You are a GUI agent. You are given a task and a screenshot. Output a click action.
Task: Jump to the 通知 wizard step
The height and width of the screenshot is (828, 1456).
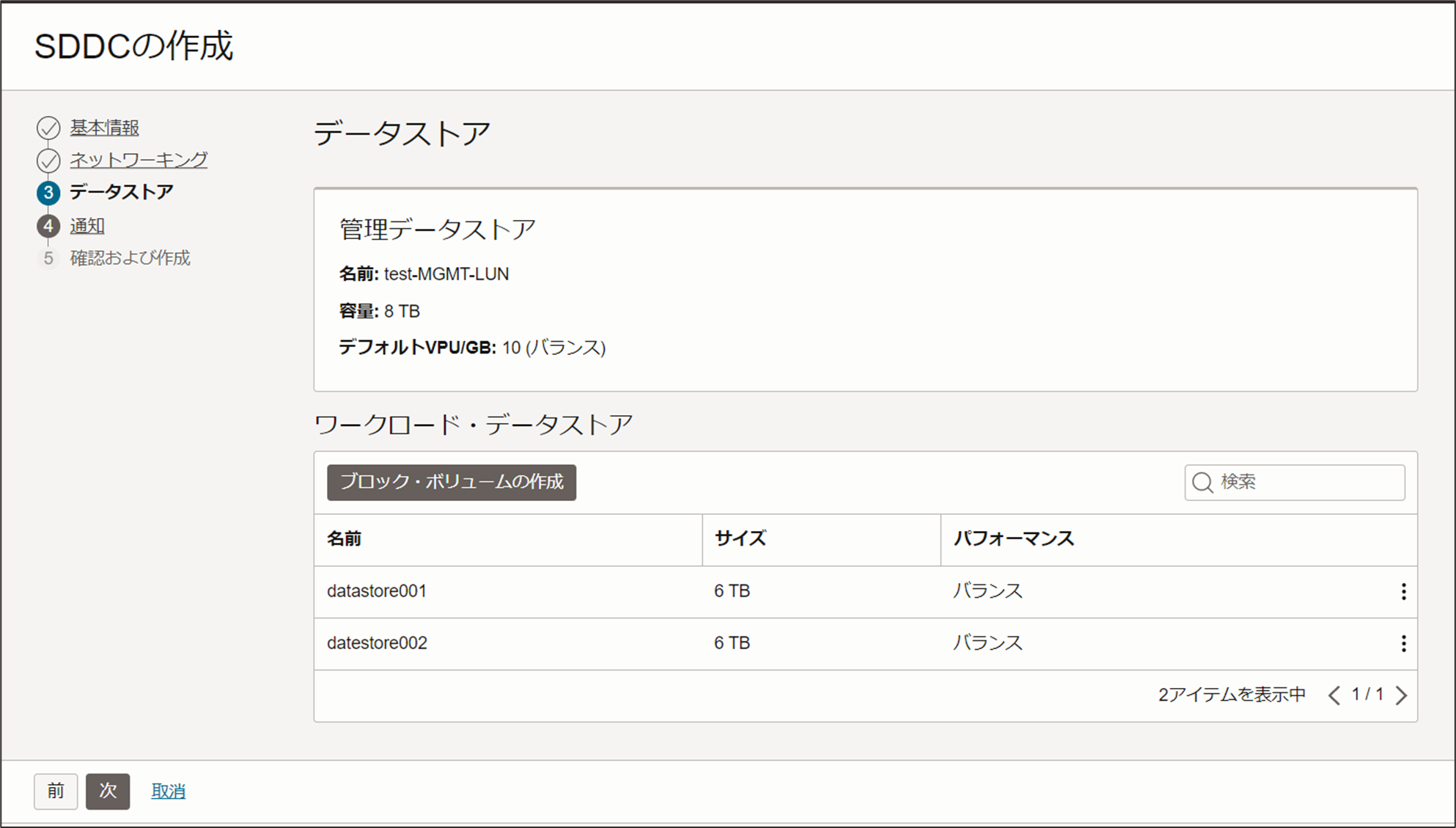click(x=87, y=226)
